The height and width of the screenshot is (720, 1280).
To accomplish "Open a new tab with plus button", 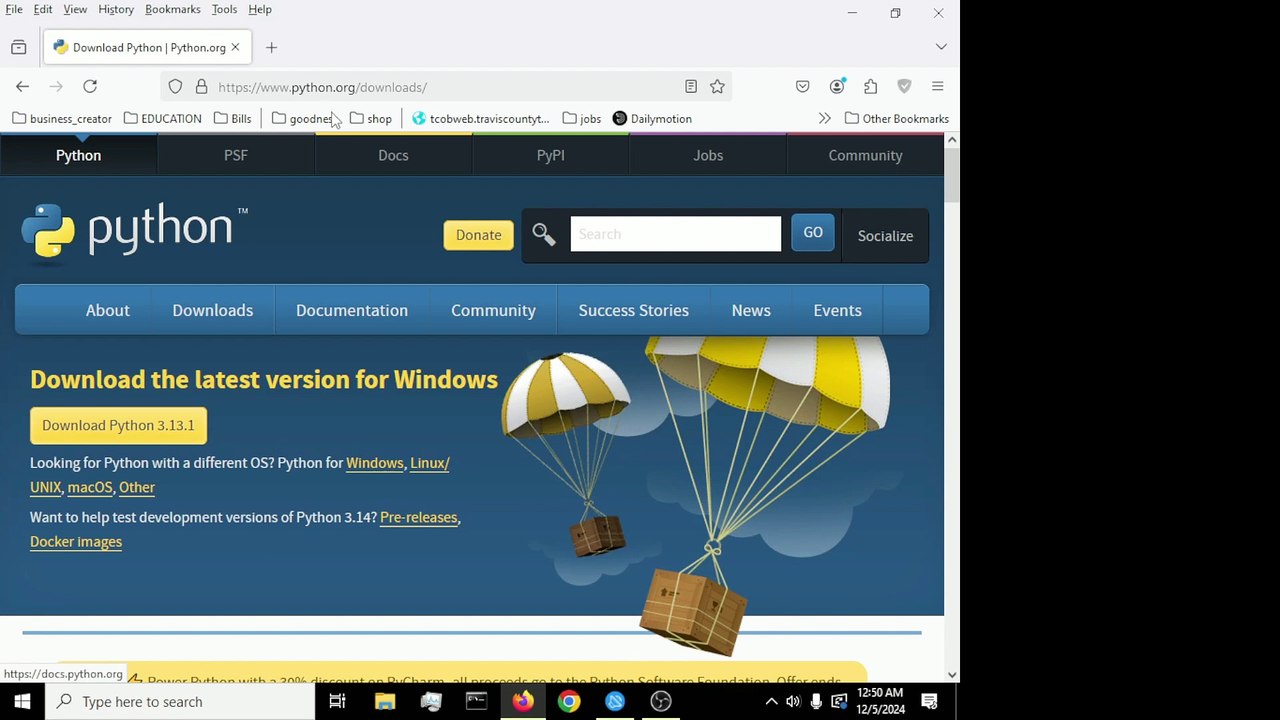I will coord(271,47).
